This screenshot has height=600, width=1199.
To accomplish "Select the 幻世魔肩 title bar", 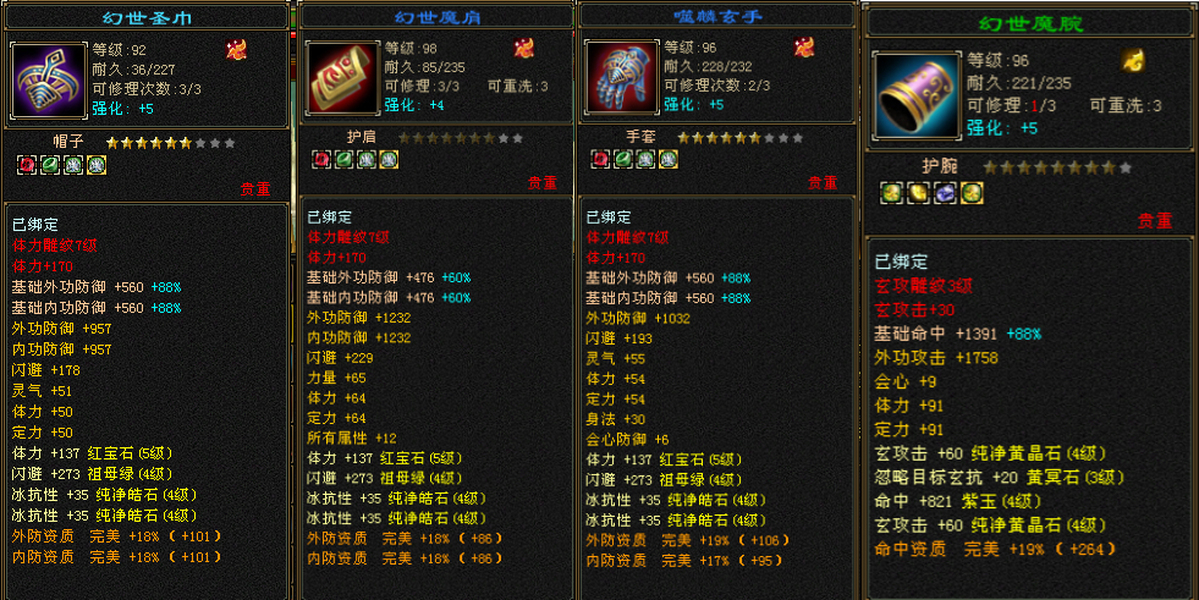I will (437, 17).
